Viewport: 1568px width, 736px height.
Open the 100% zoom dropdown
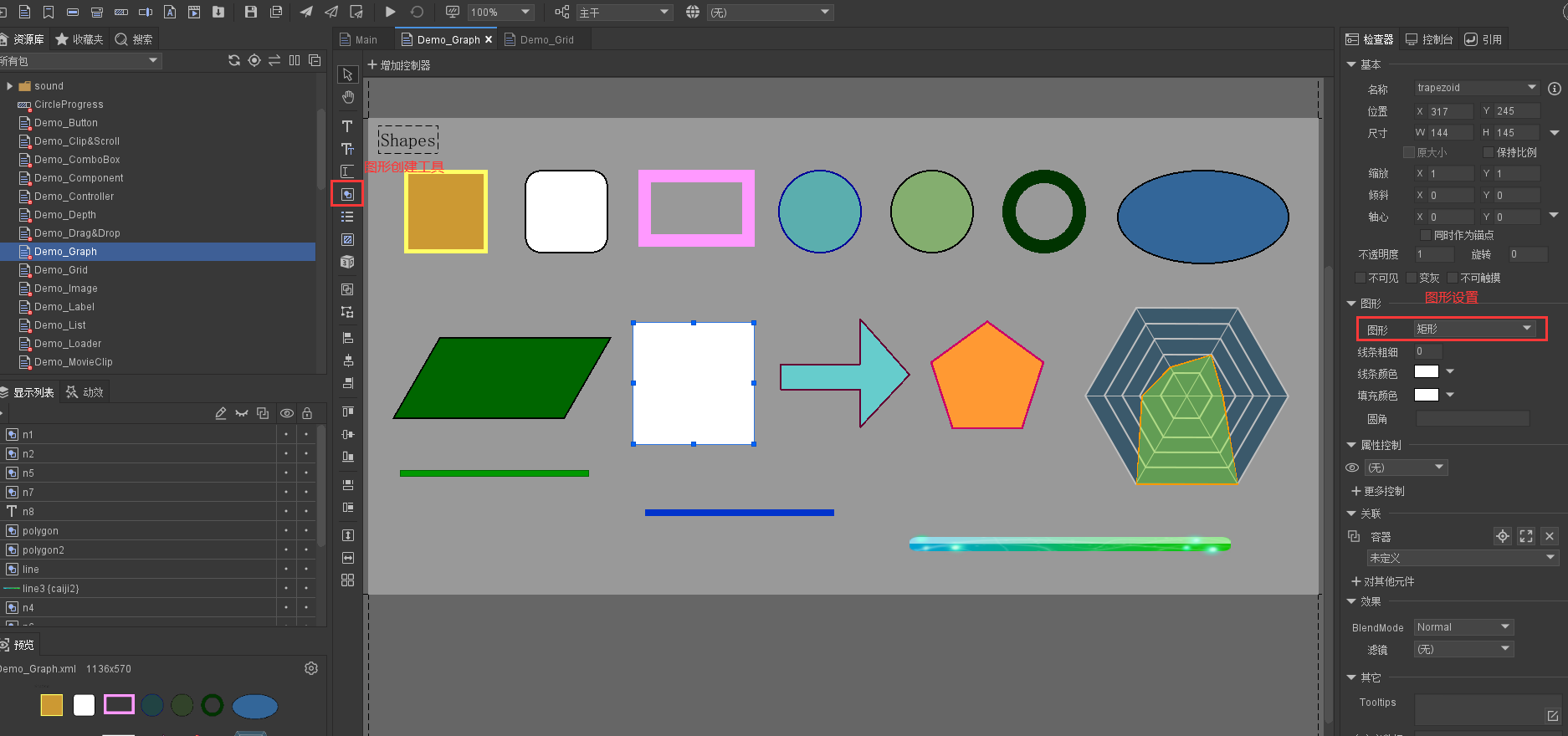500,12
